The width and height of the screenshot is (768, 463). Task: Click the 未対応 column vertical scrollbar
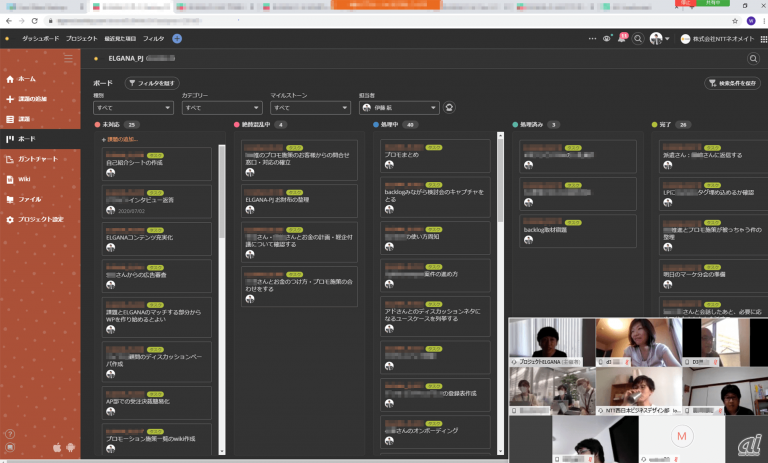click(221, 200)
